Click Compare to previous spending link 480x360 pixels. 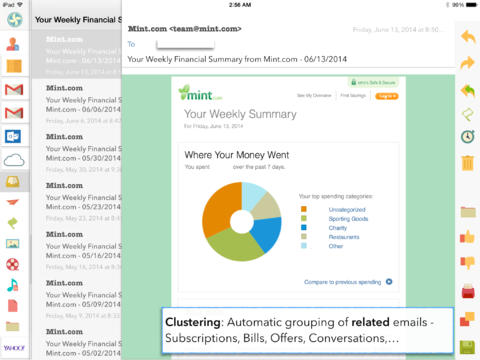pyautogui.click(x=348, y=282)
